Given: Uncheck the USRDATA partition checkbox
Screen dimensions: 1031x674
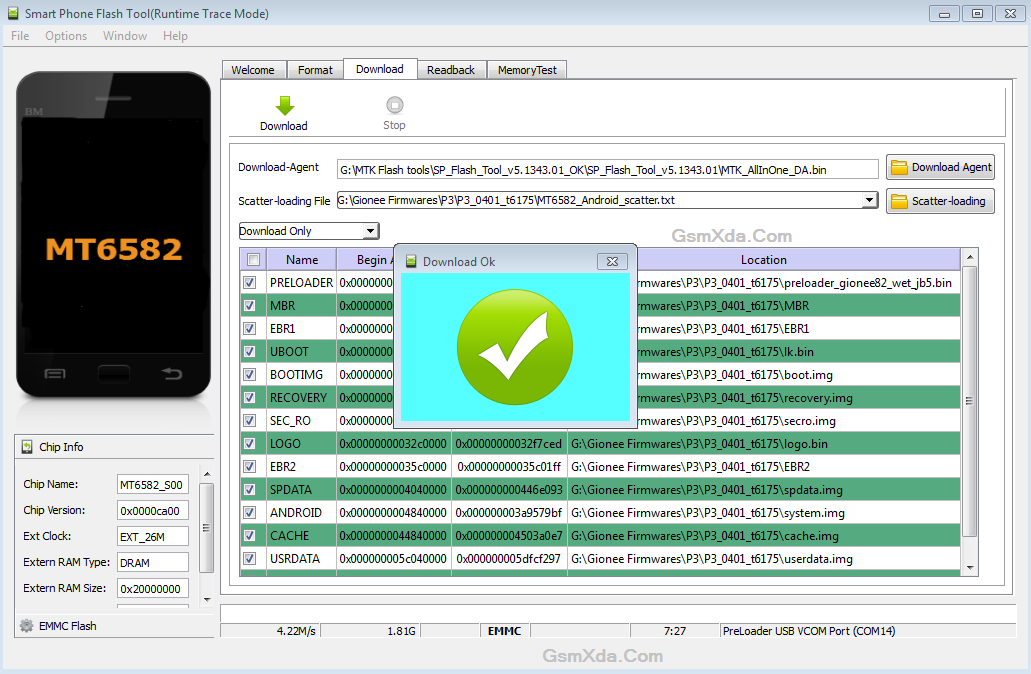Looking at the screenshot, I should click(250, 559).
